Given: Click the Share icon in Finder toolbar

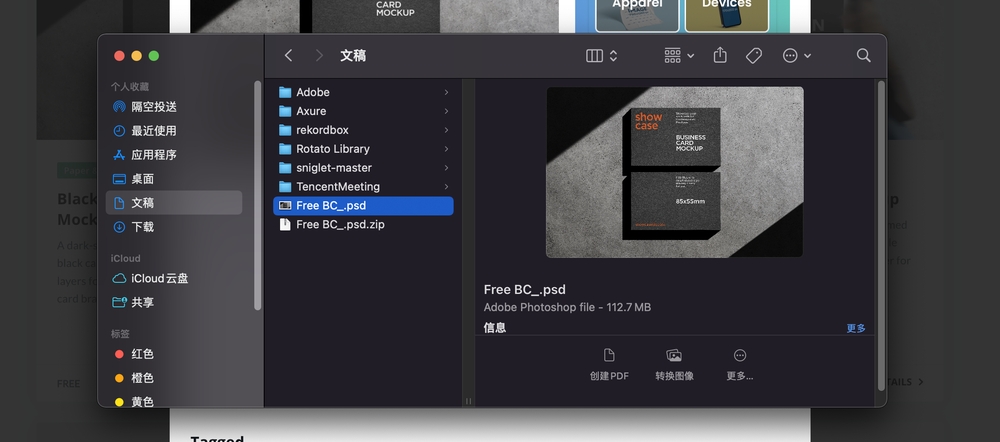Looking at the screenshot, I should [x=720, y=56].
